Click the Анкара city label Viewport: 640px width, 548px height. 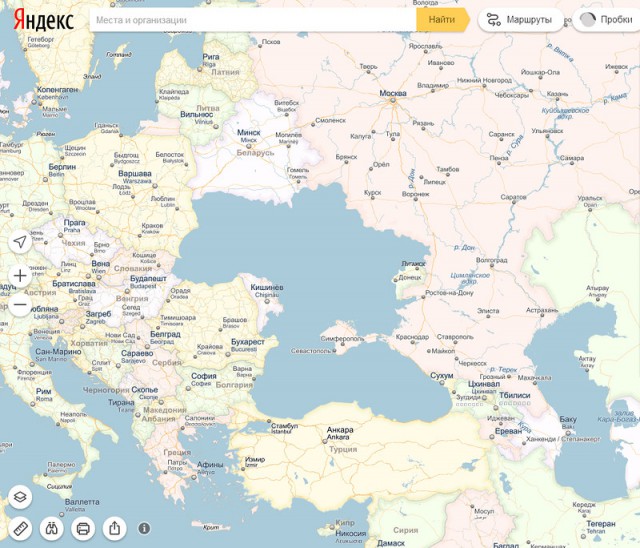[340, 430]
